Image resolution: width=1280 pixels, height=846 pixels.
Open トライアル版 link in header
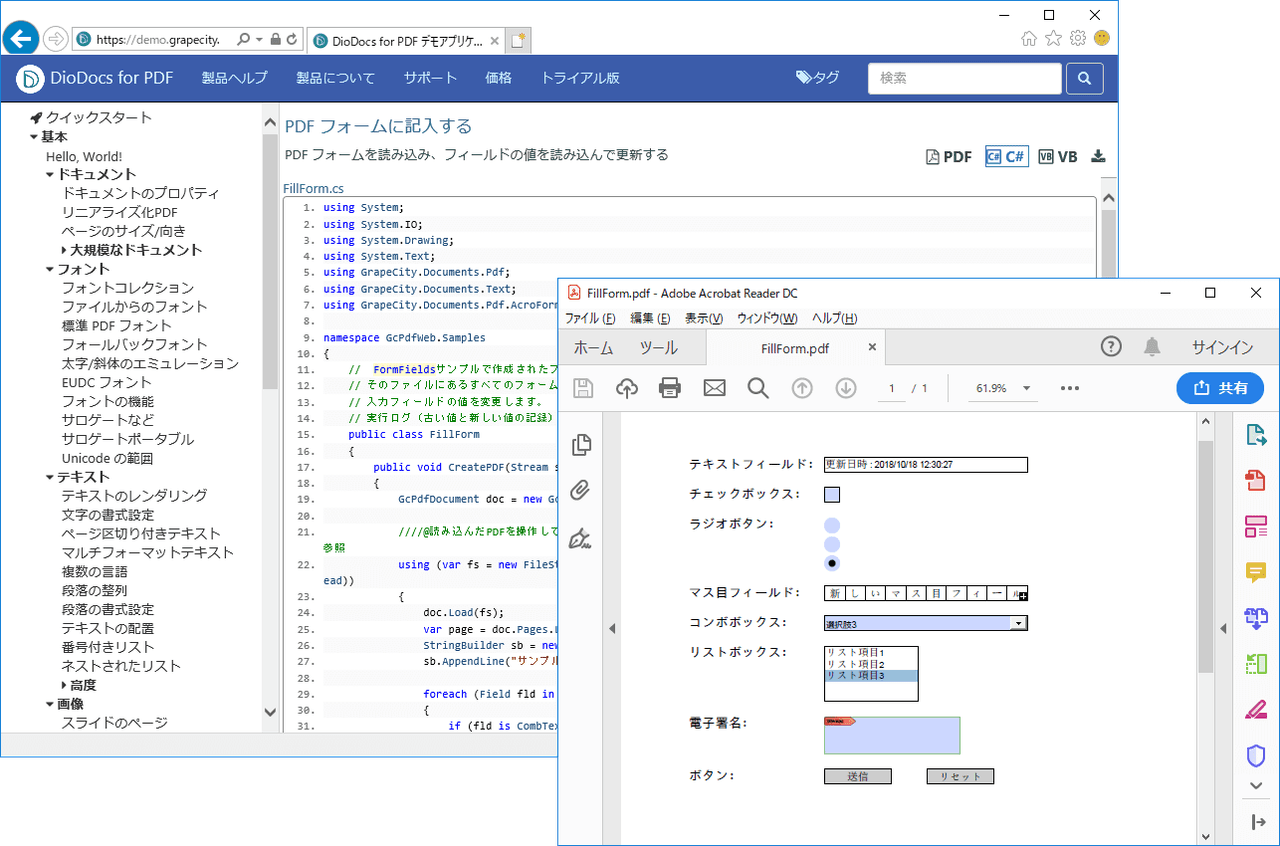(580, 78)
